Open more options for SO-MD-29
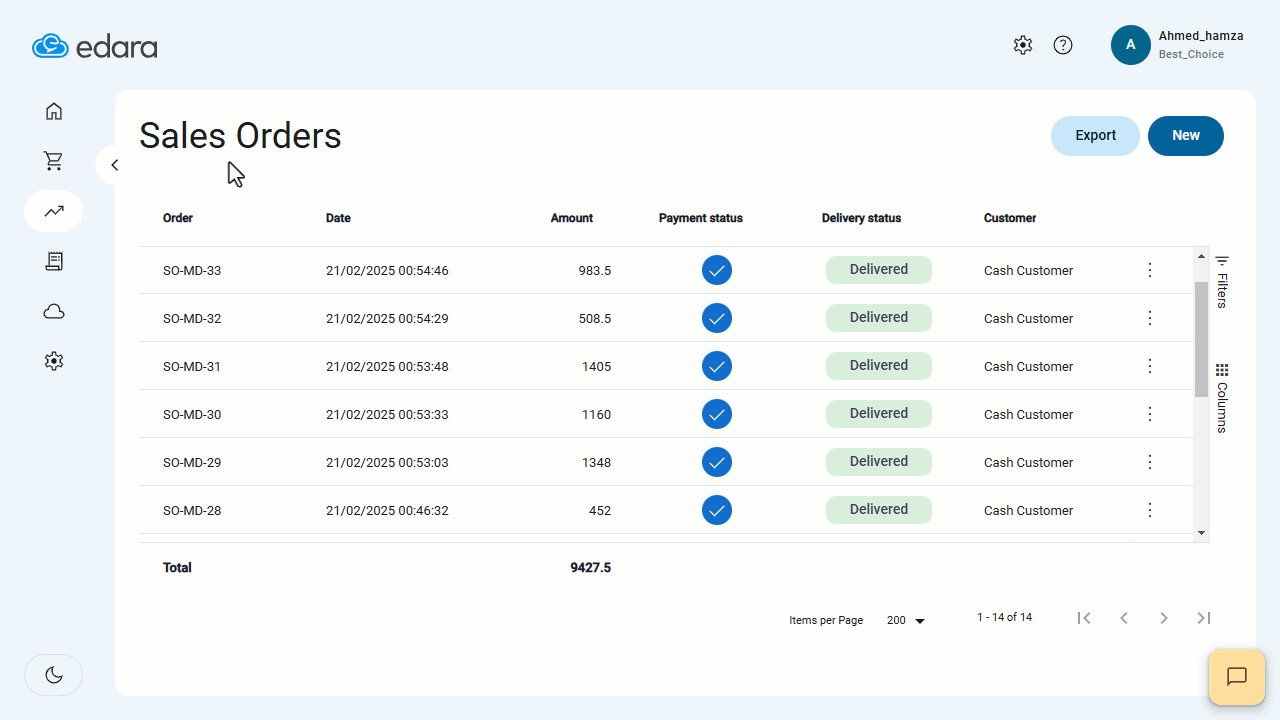Viewport: 1280px width, 720px height. click(x=1150, y=462)
